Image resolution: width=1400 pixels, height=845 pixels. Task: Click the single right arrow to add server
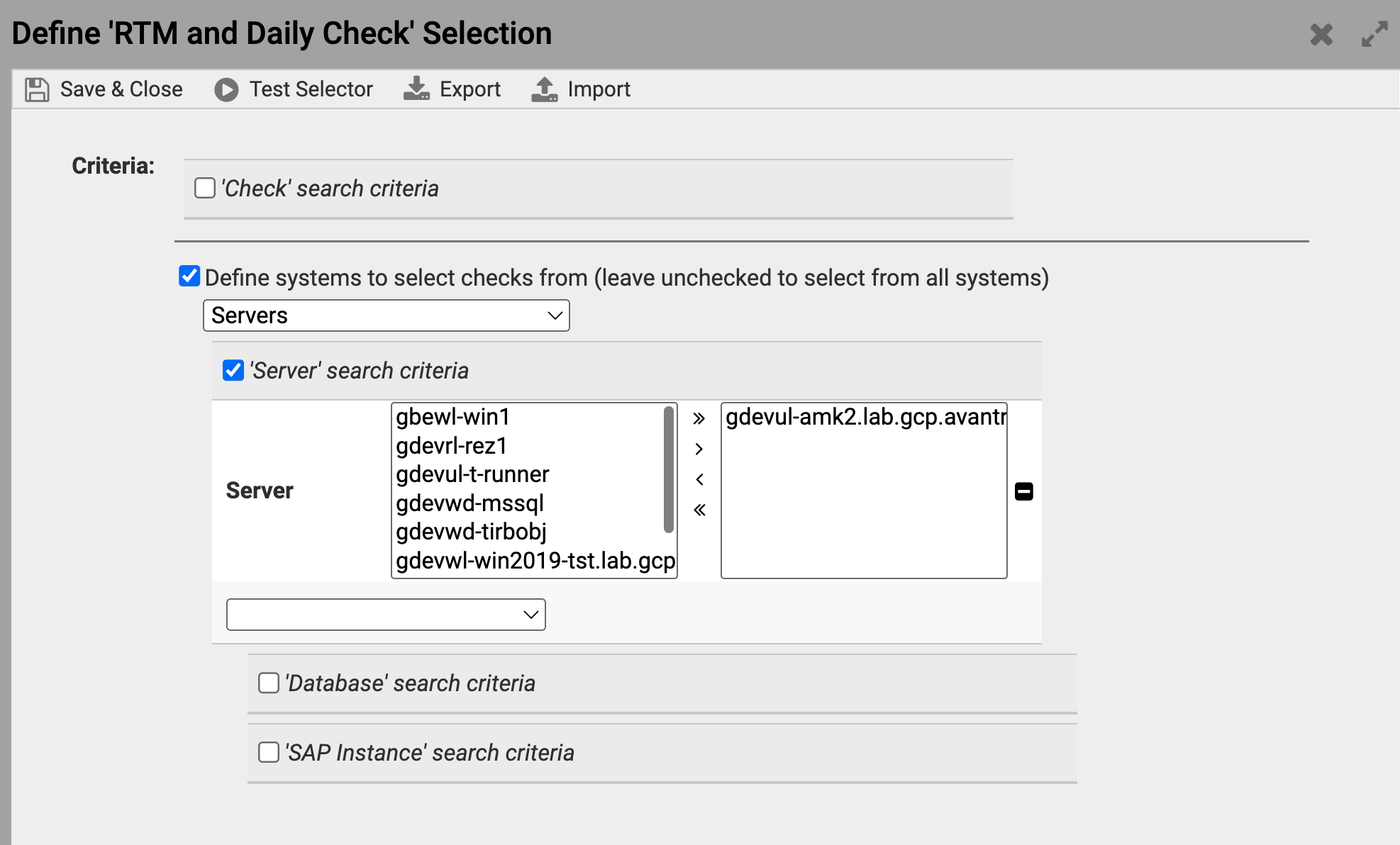click(700, 448)
